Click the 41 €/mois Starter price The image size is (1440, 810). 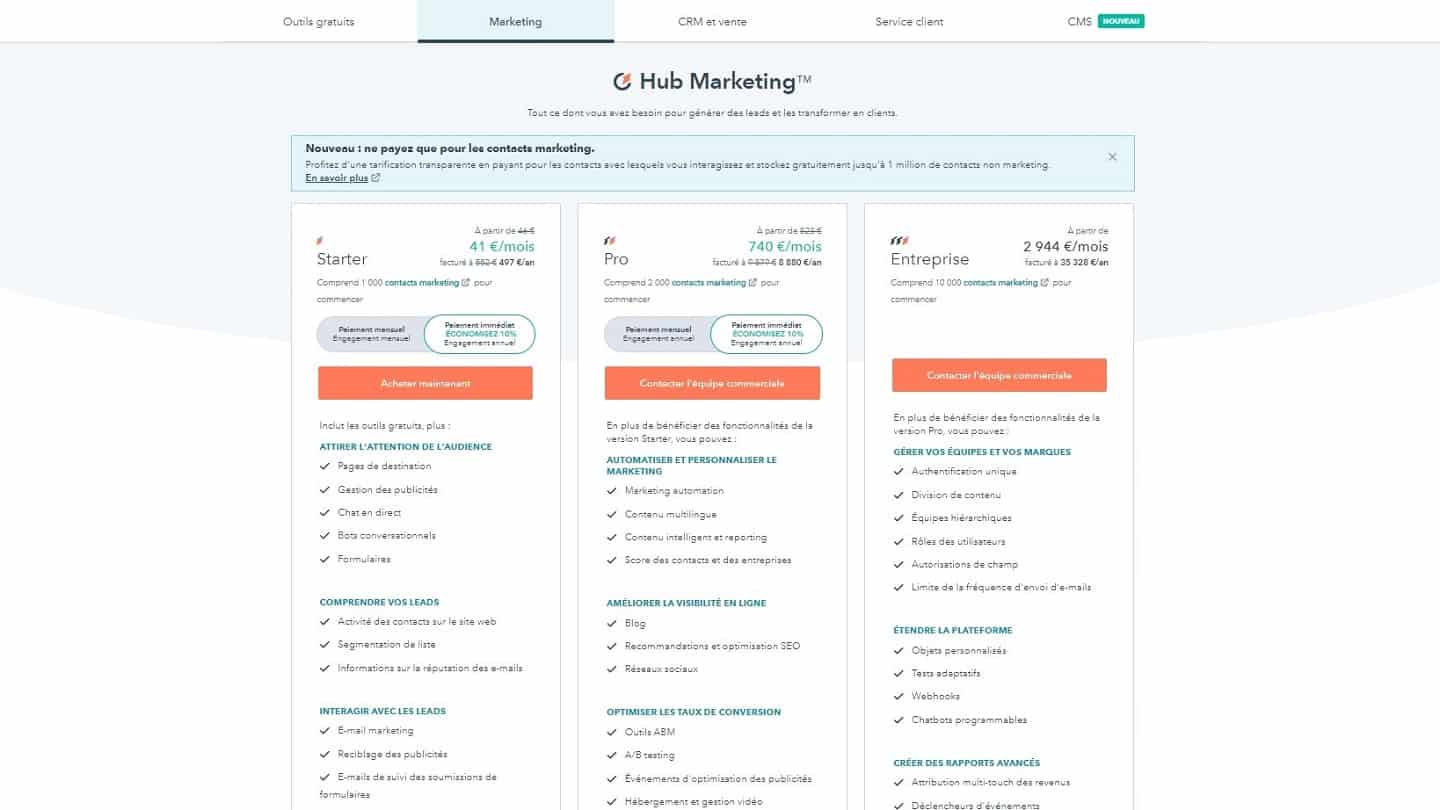tap(502, 246)
